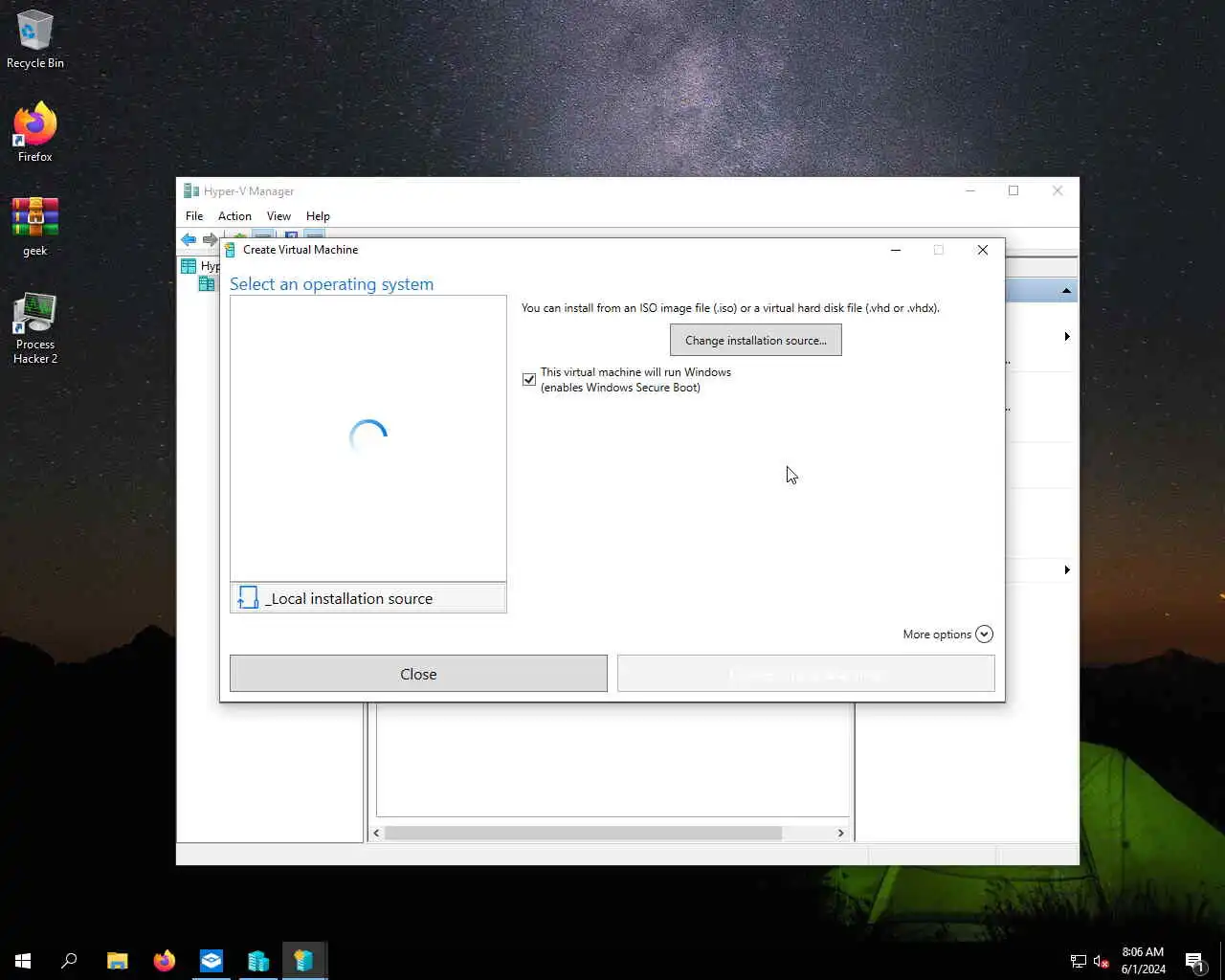This screenshot has height=980, width=1225.
Task: Open the View menu in Hyper-V Manager
Action: (x=278, y=216)
